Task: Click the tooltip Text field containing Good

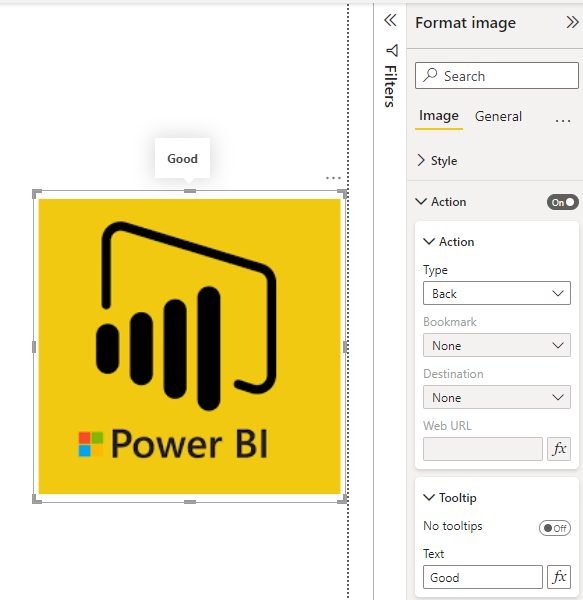Action: [x=483, y=577]
